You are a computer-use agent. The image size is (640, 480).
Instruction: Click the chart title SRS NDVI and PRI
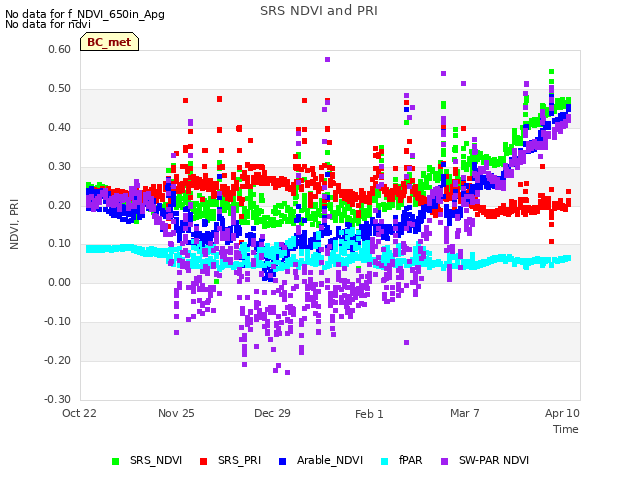point(319,11)
